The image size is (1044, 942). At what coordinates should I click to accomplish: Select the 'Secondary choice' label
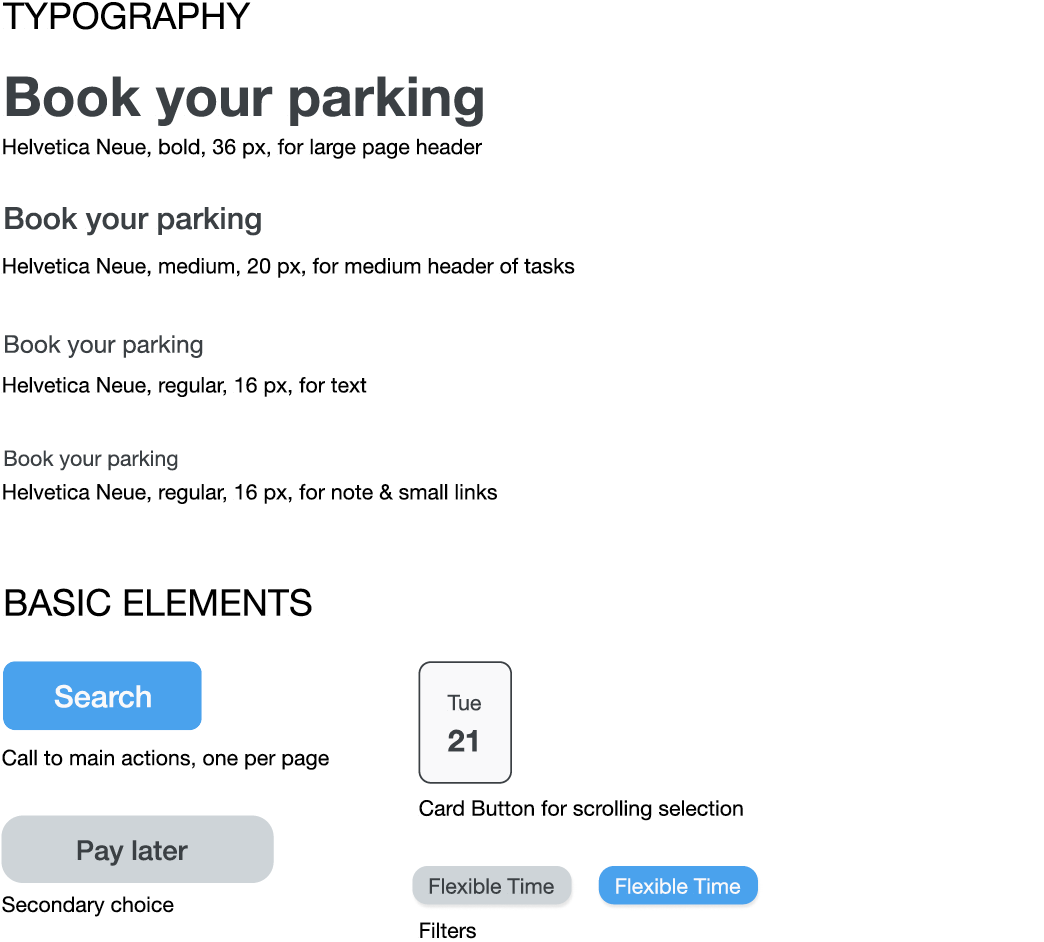coord(88,905)
